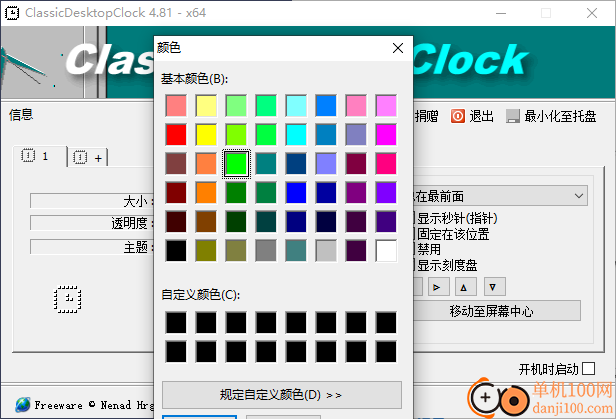The width and height of the screenshot is (616, 419).
Task: Click the globe icon beside Freeware text
Action: 23,405
